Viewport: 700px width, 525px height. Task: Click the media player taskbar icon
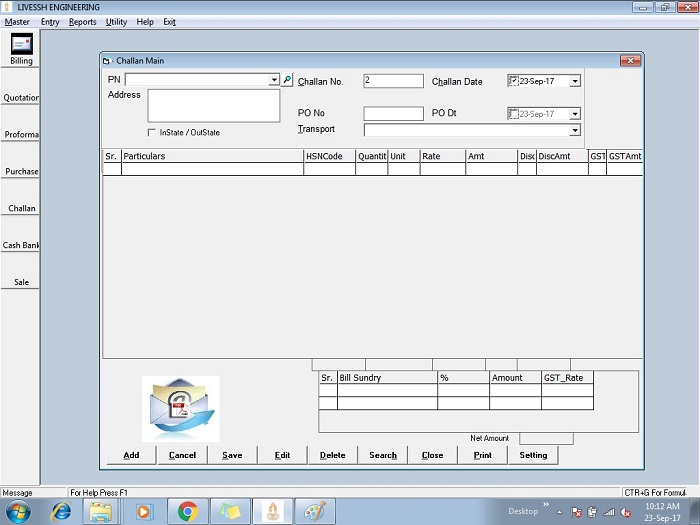(x=144, y=511)
